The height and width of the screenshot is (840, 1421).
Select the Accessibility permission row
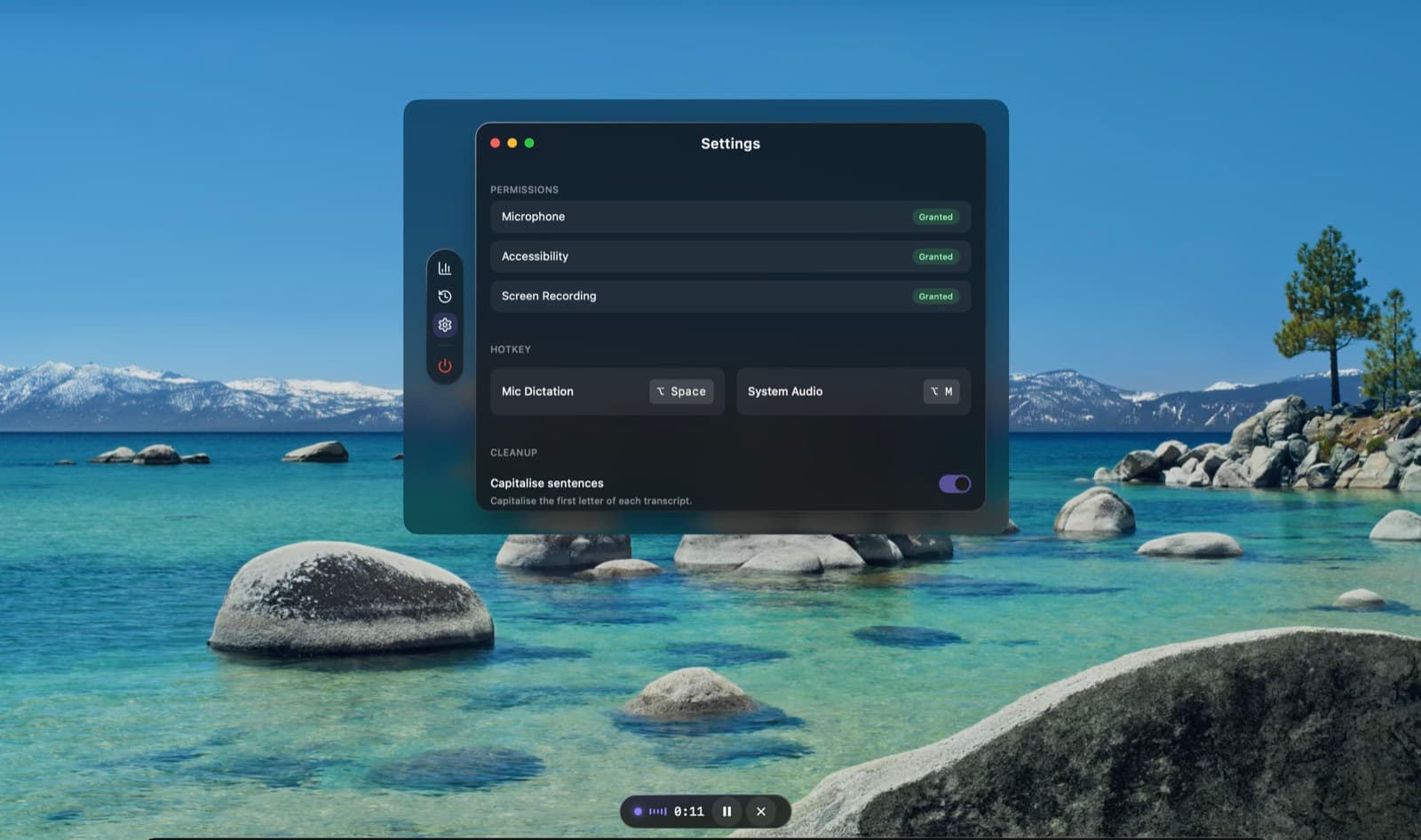tap(730, 257)
